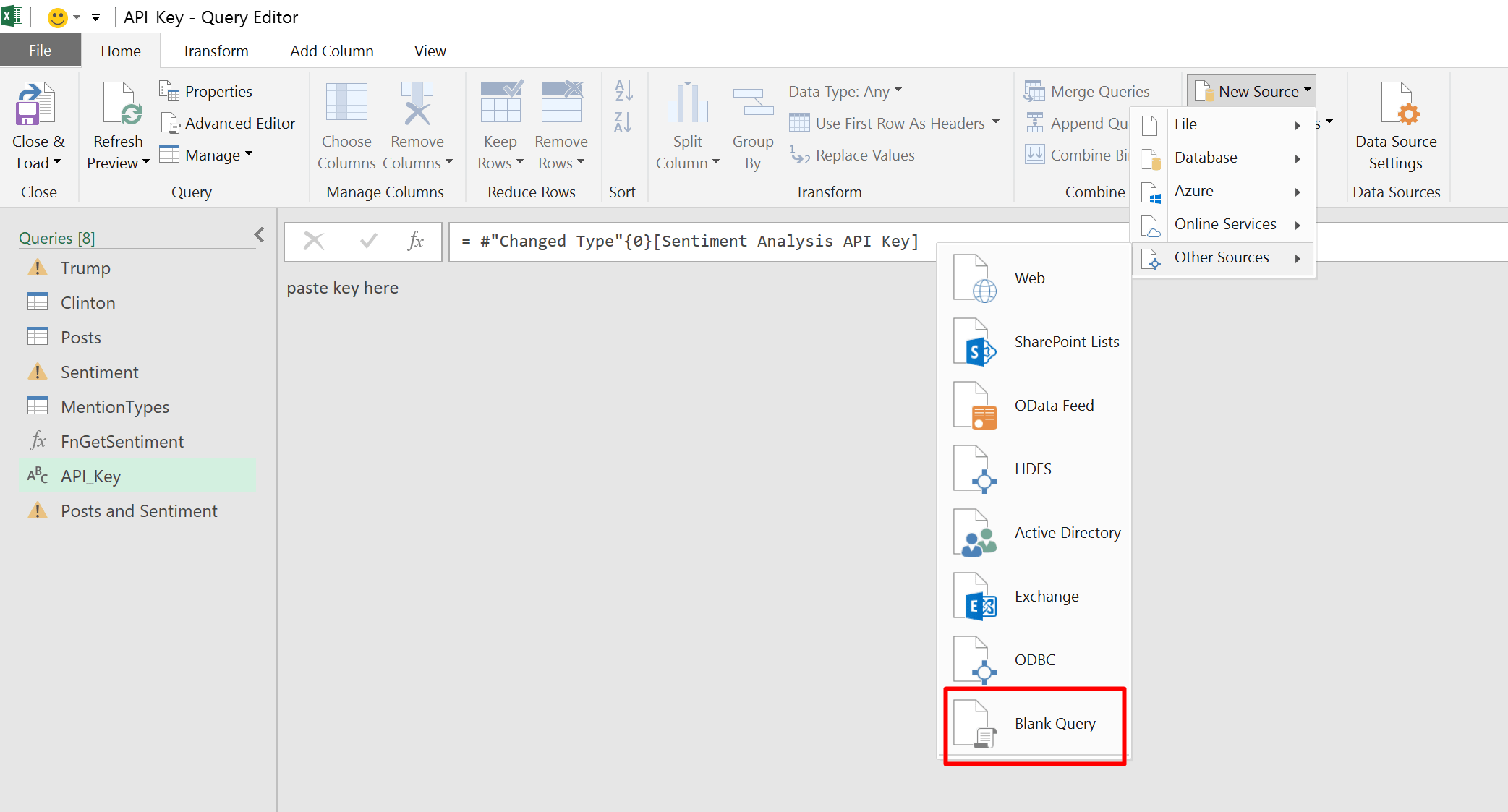Screen dimensions: 1508x812
Task: Click the Sort Descending icon
Action: click(x=623, y=122)
